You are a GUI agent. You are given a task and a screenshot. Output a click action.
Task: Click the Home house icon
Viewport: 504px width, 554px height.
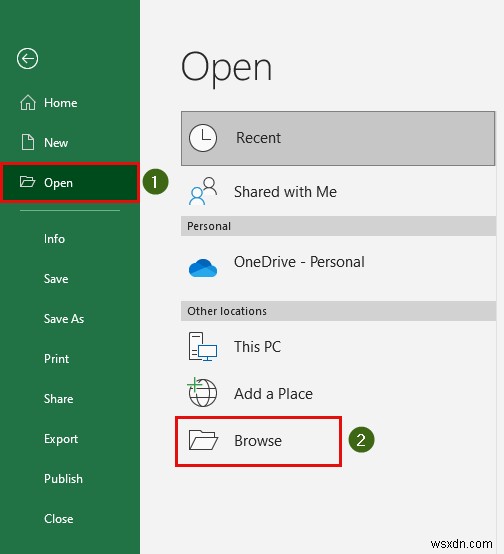pos(28,103)
